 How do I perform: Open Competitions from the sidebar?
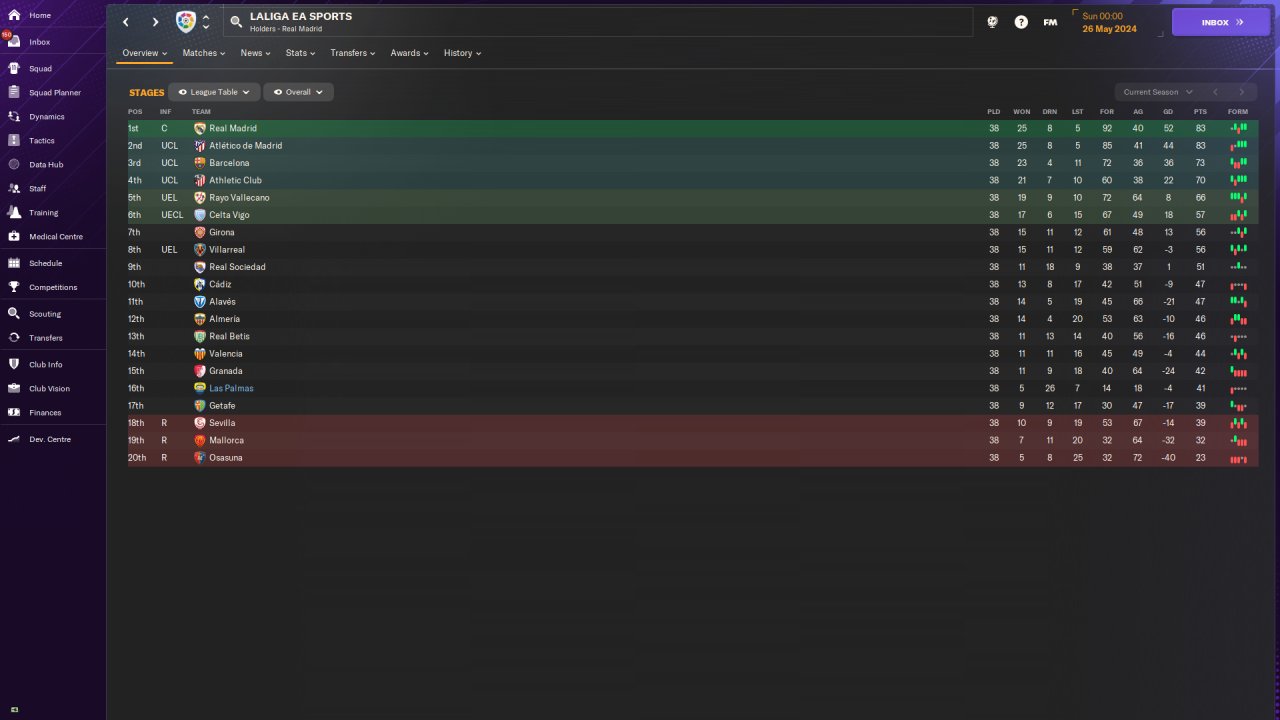[x=53, y=287]
